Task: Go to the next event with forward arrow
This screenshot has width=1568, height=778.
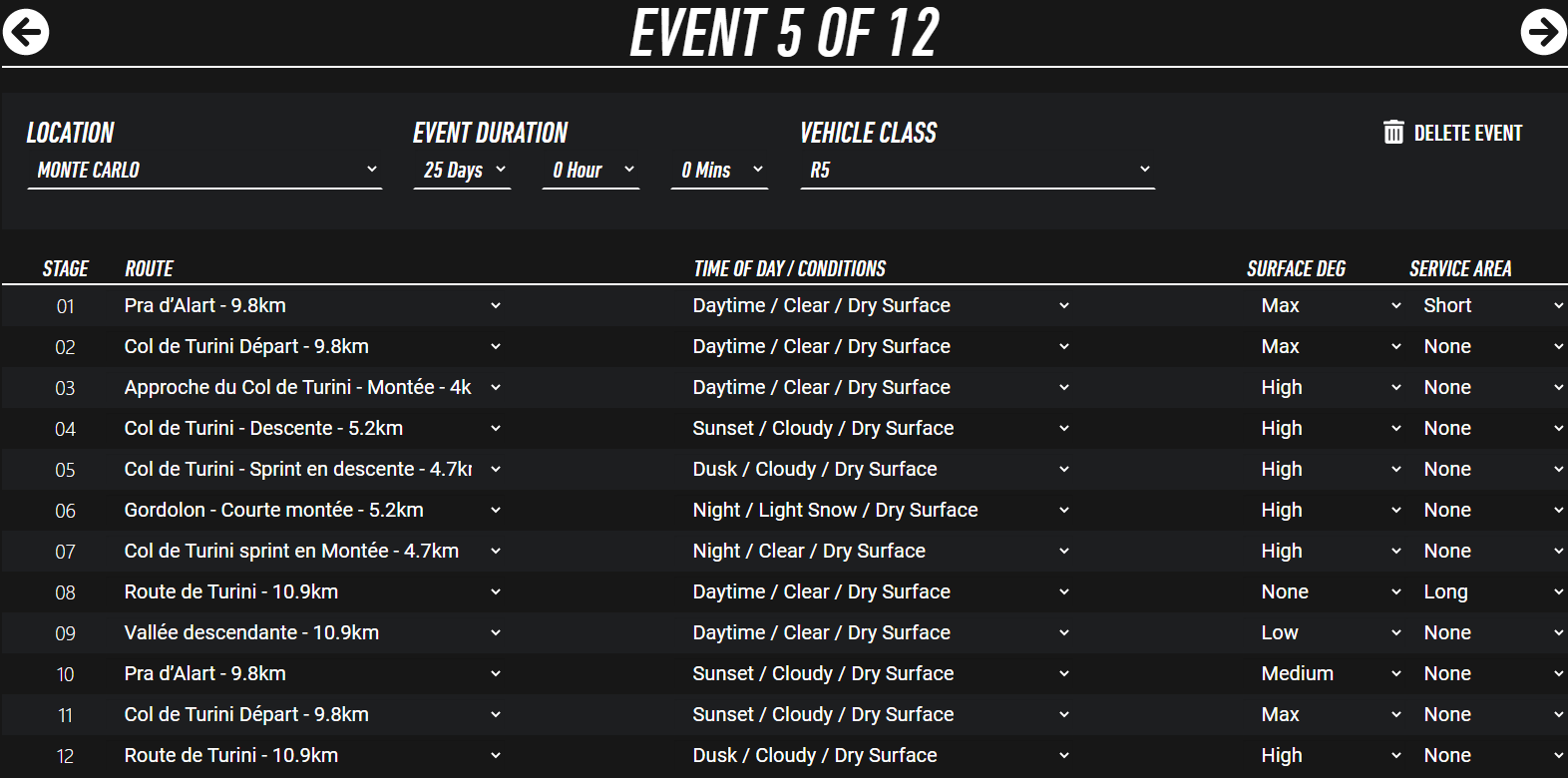Action: tap(1542, 32)
